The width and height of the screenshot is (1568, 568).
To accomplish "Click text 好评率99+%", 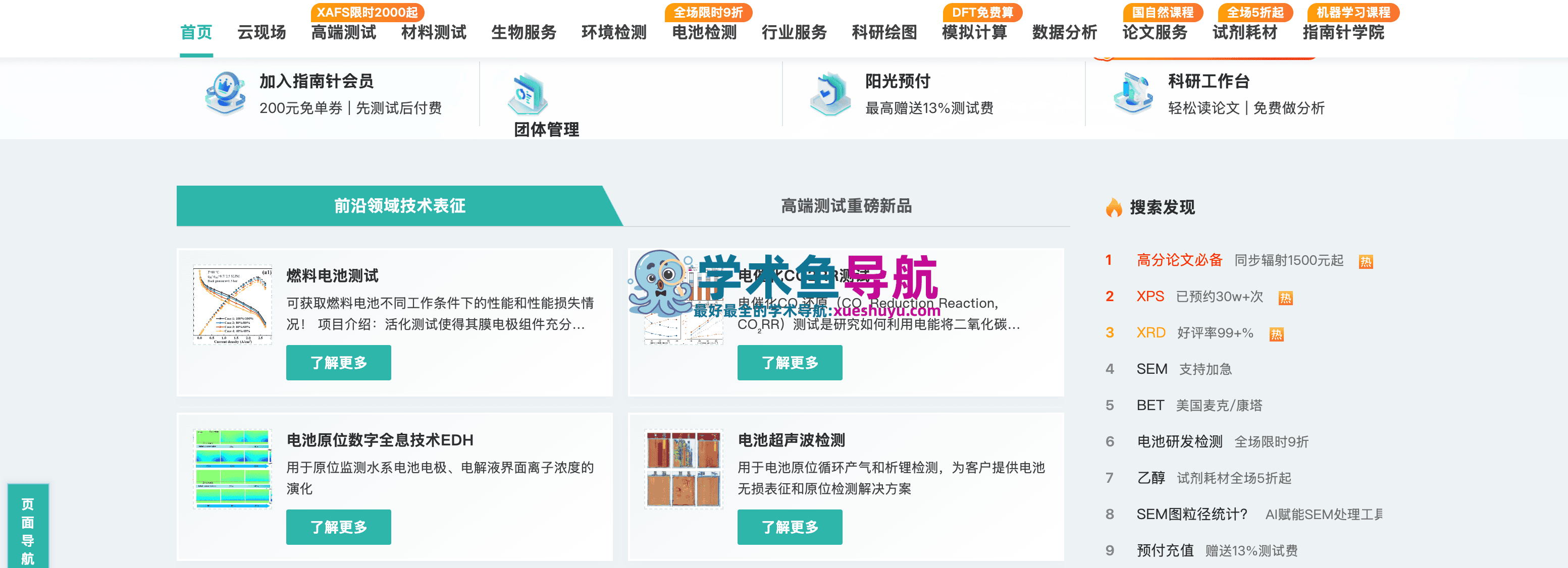I will tap(1215, 333).
